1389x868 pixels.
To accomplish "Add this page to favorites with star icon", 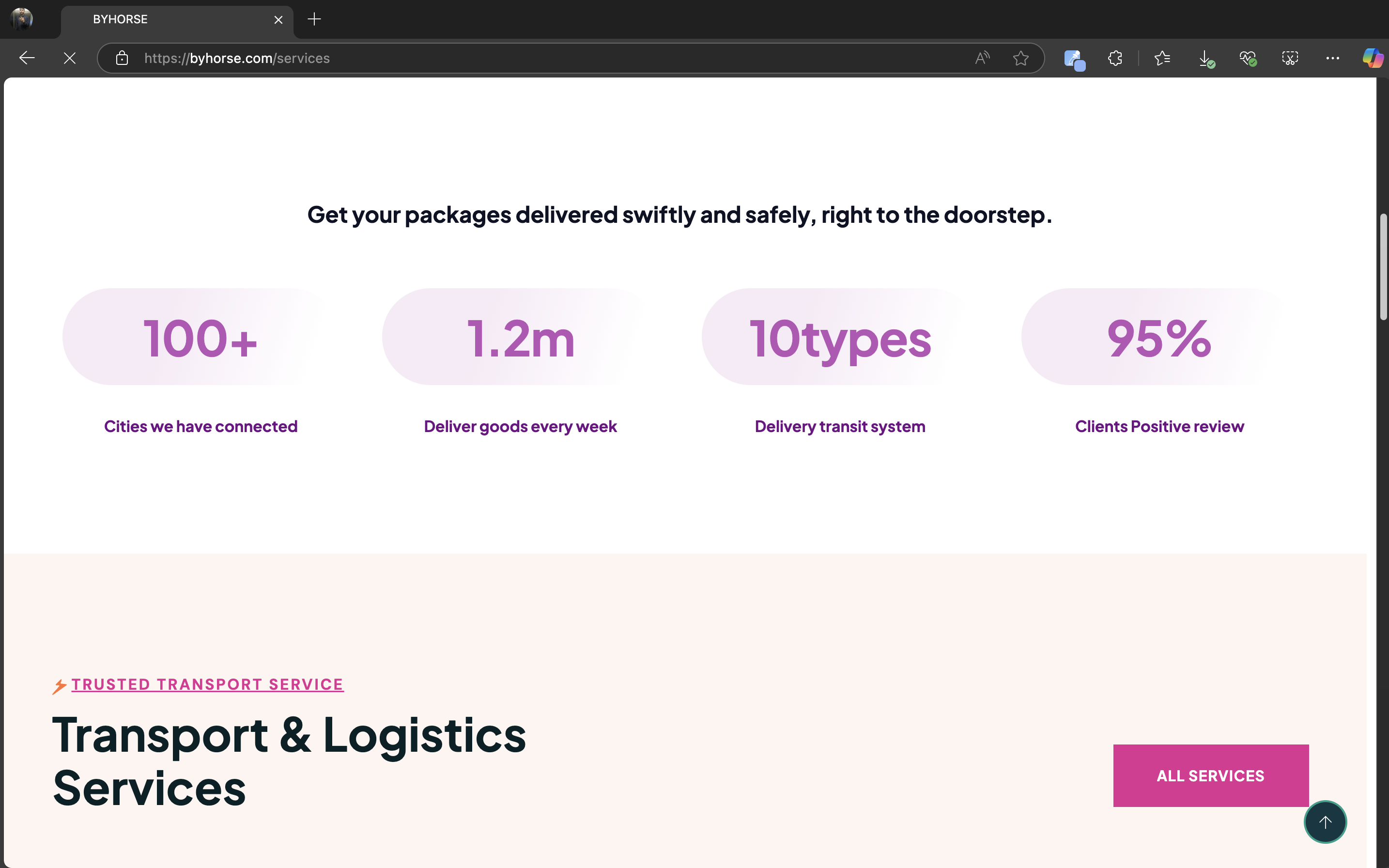I will point(1020,58).
